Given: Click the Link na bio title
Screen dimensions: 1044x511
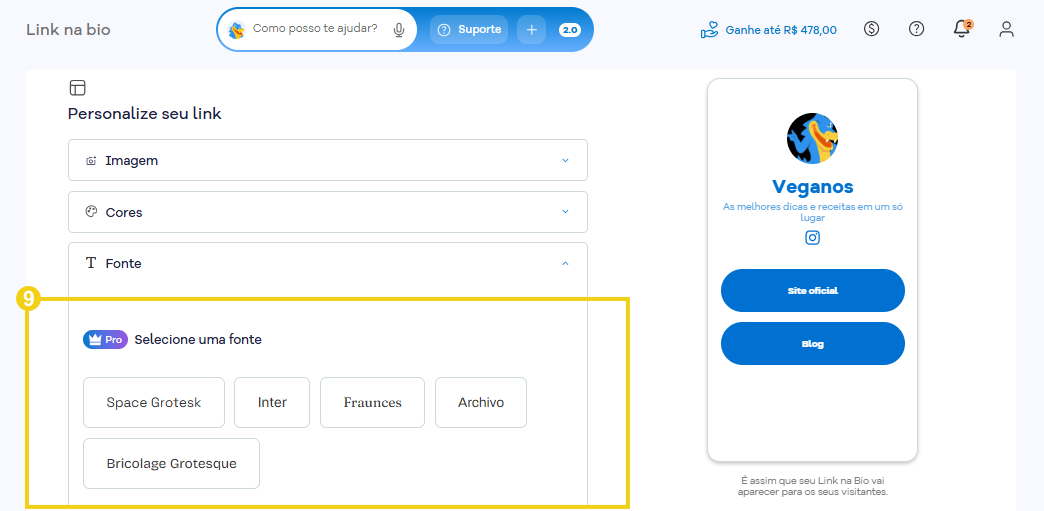Looking at the screenshot, I should pos(69,30).
